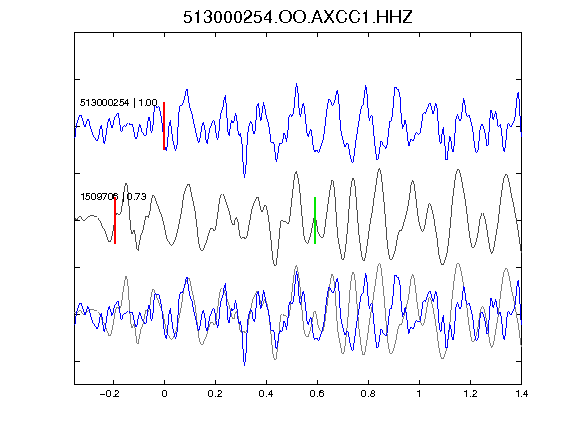This screenshot has width=576, height=432.
Task: Click the x-axis tick label 1.4
Action: [x=521, y=394]
